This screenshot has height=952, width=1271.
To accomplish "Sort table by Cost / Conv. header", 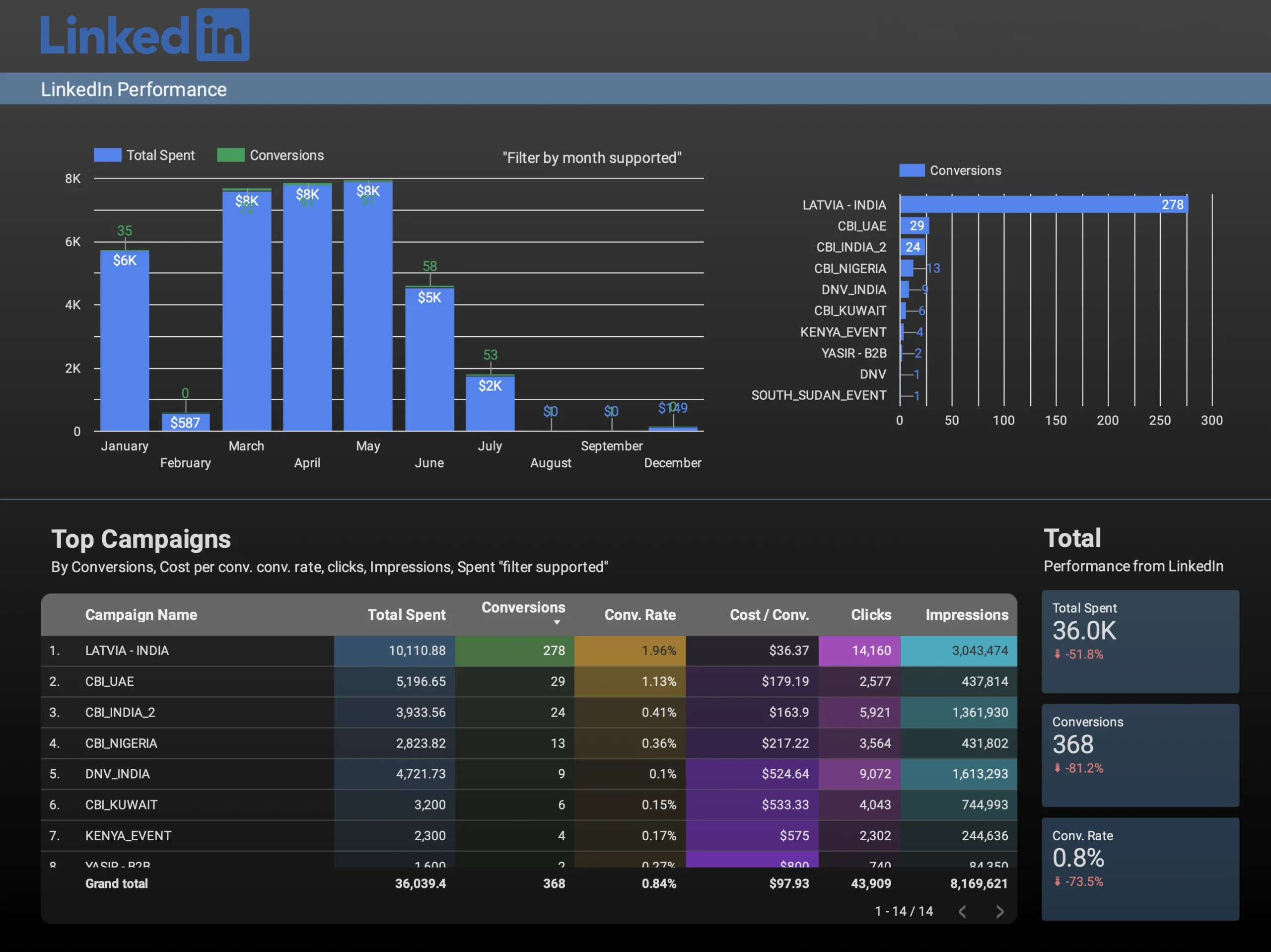I will pyautogui.click(x=770, y=614).
